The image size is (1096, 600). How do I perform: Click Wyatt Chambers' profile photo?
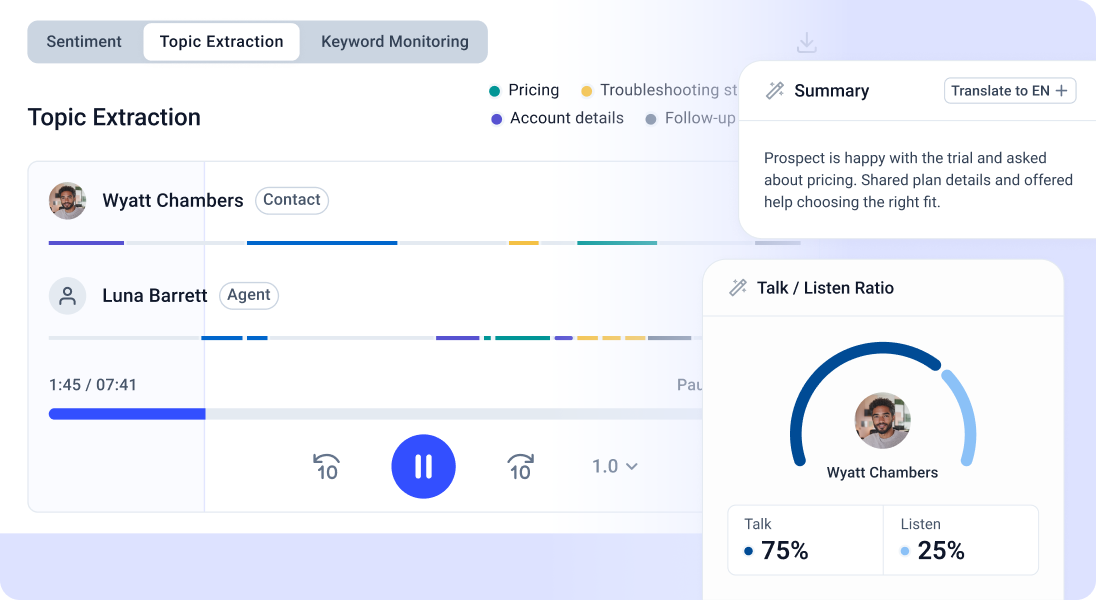tap(67, 201)
